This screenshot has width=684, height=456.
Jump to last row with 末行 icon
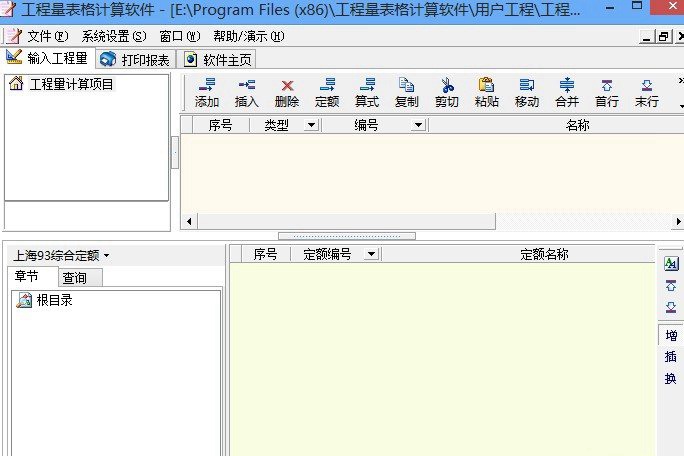[x=647, y=93]
